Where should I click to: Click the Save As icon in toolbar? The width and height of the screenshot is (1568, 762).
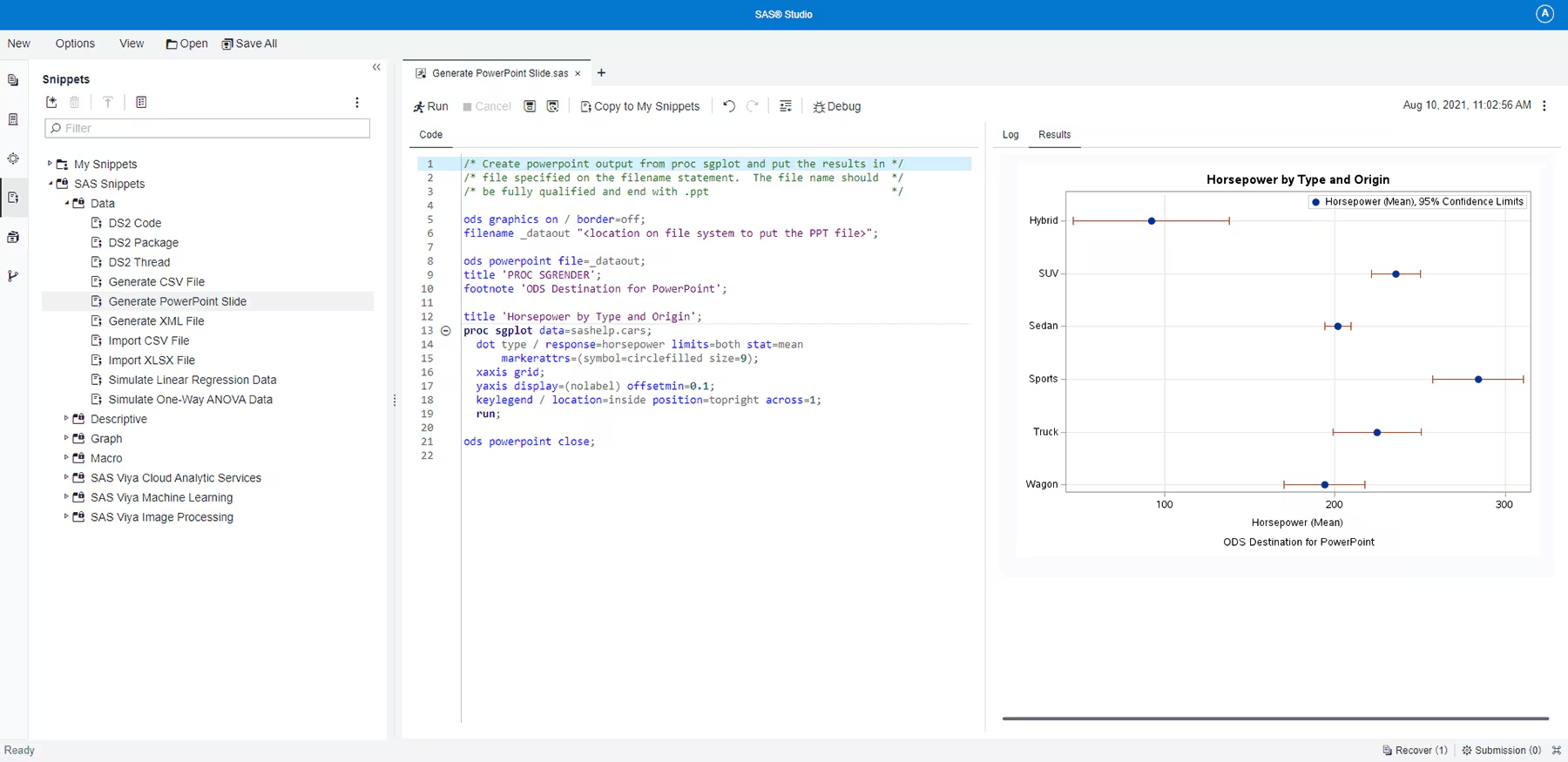coord(552,106)
